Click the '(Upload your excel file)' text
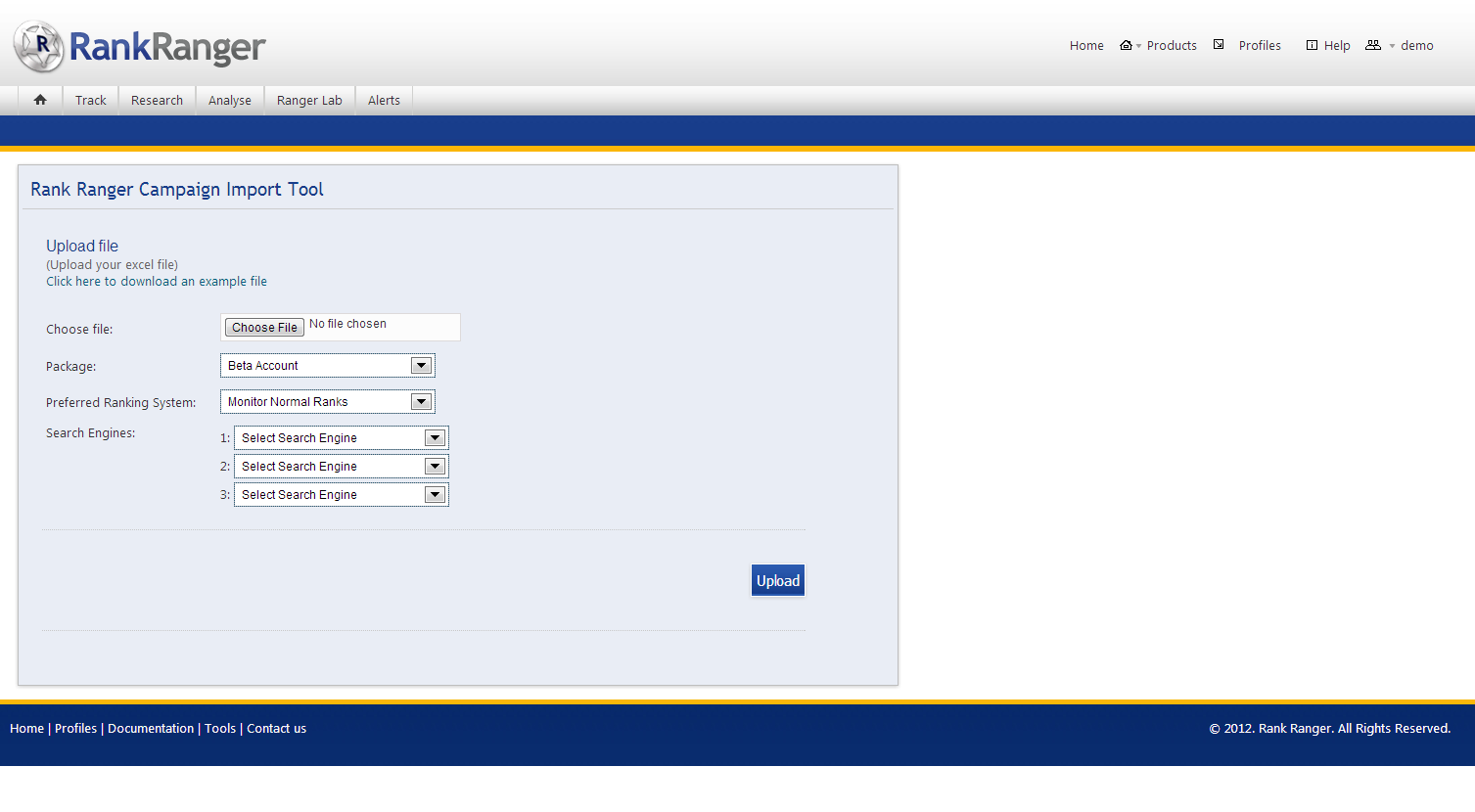This screenshot has height=812, width=1475. point(112,265)
